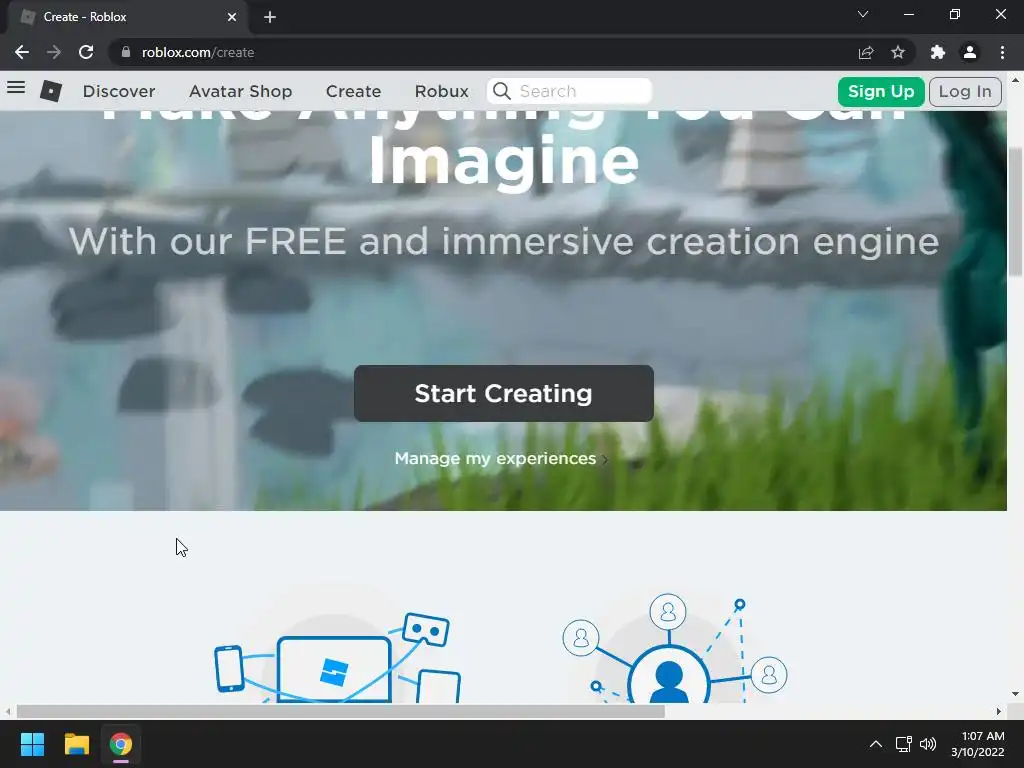Click the vertical scrollbar thumb
The width and height of the screenshot is (1024, 768).
pos(1016,212)
